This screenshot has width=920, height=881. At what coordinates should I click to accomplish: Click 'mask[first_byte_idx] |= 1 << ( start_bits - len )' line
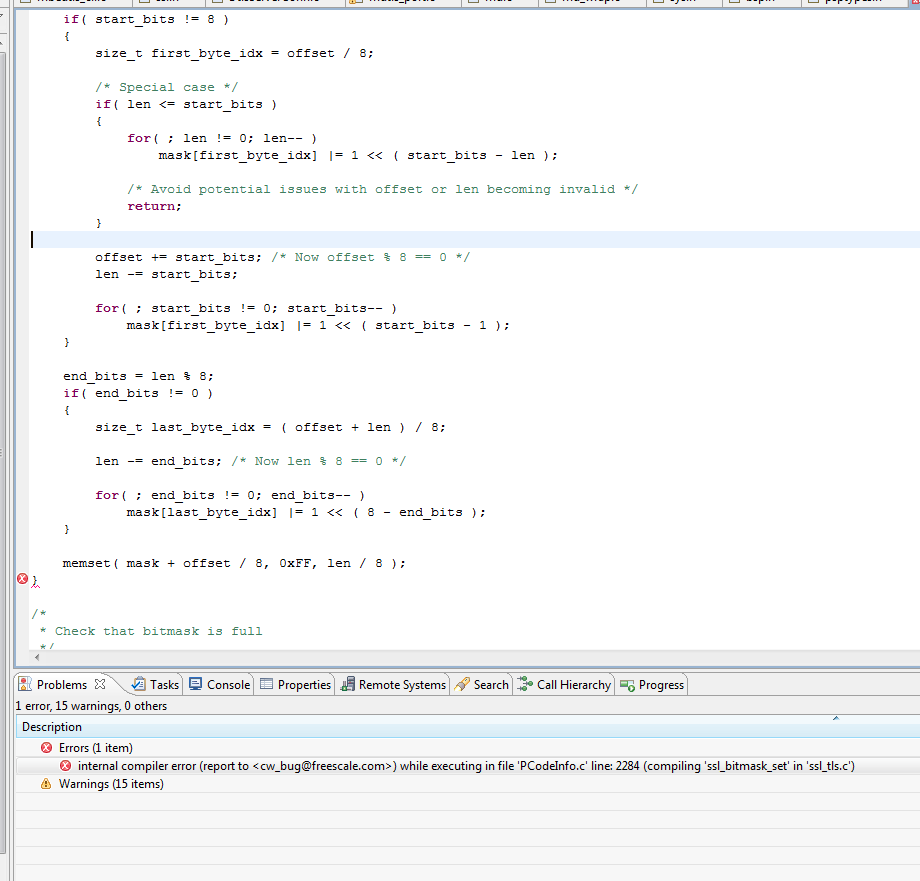pos(358,155)
